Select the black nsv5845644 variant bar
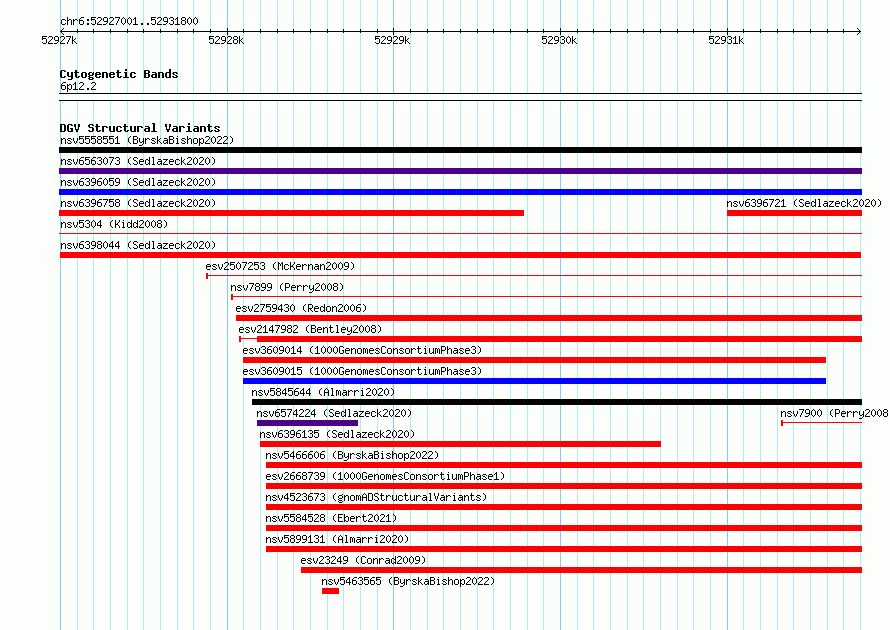Screen dimensions: 890x630 (557, 402)
